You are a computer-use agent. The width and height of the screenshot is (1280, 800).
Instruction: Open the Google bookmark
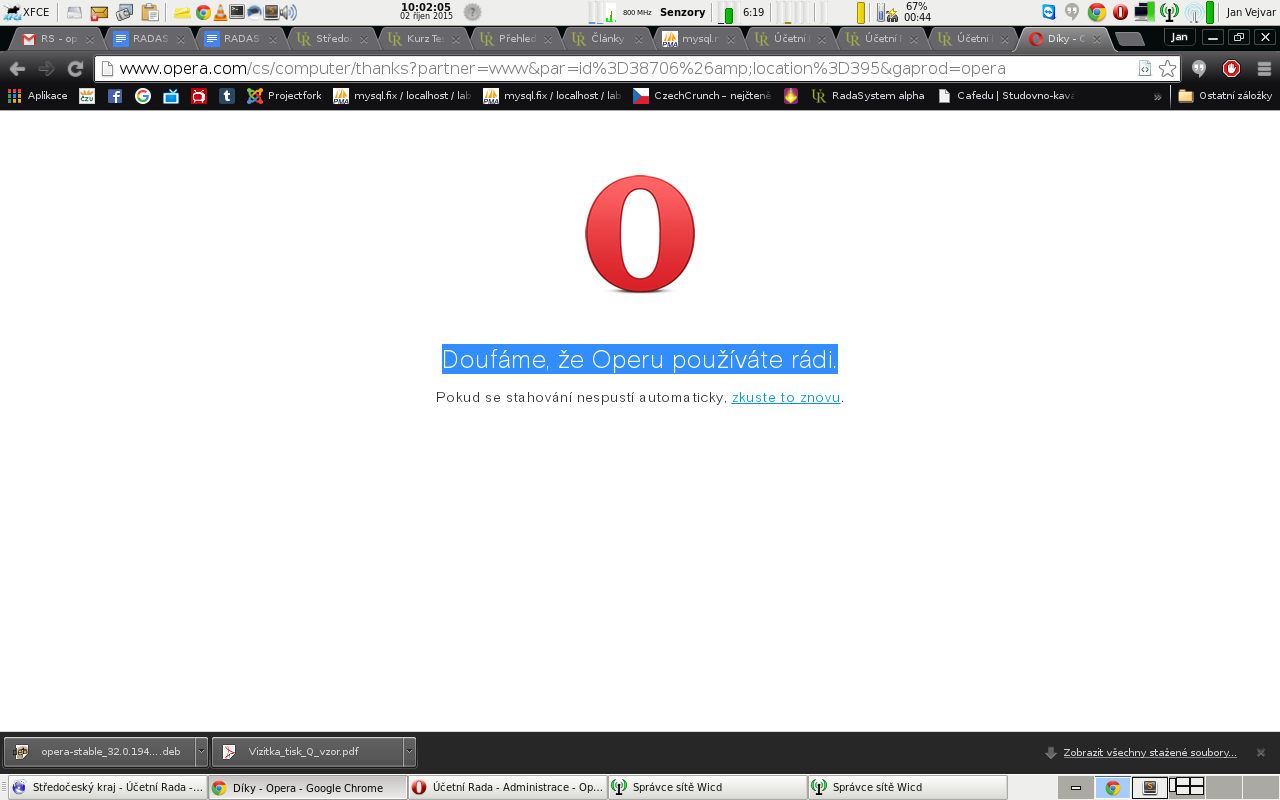[x=143, y=96]
